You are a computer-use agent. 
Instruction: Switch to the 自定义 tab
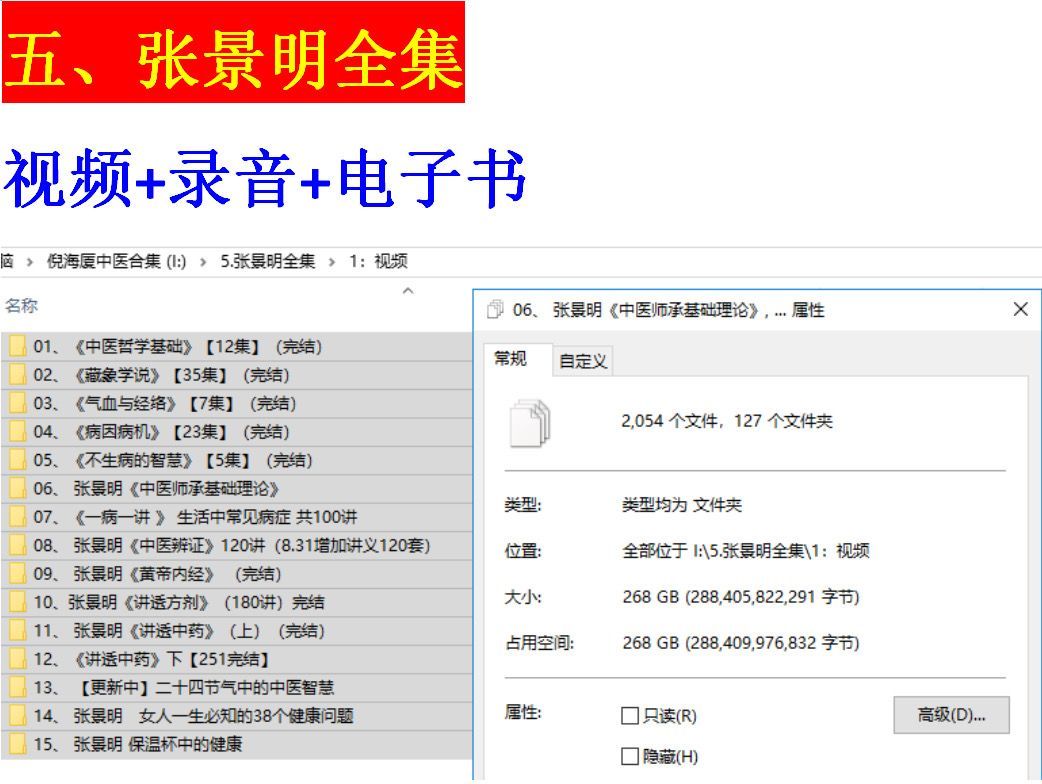(x=583, y=361)
